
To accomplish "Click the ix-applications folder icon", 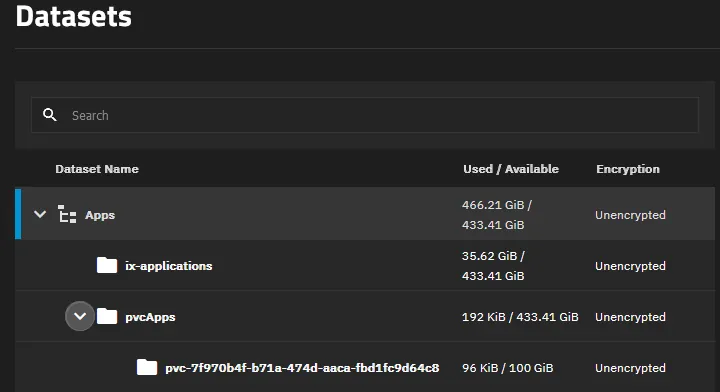I will pos(107,265).
